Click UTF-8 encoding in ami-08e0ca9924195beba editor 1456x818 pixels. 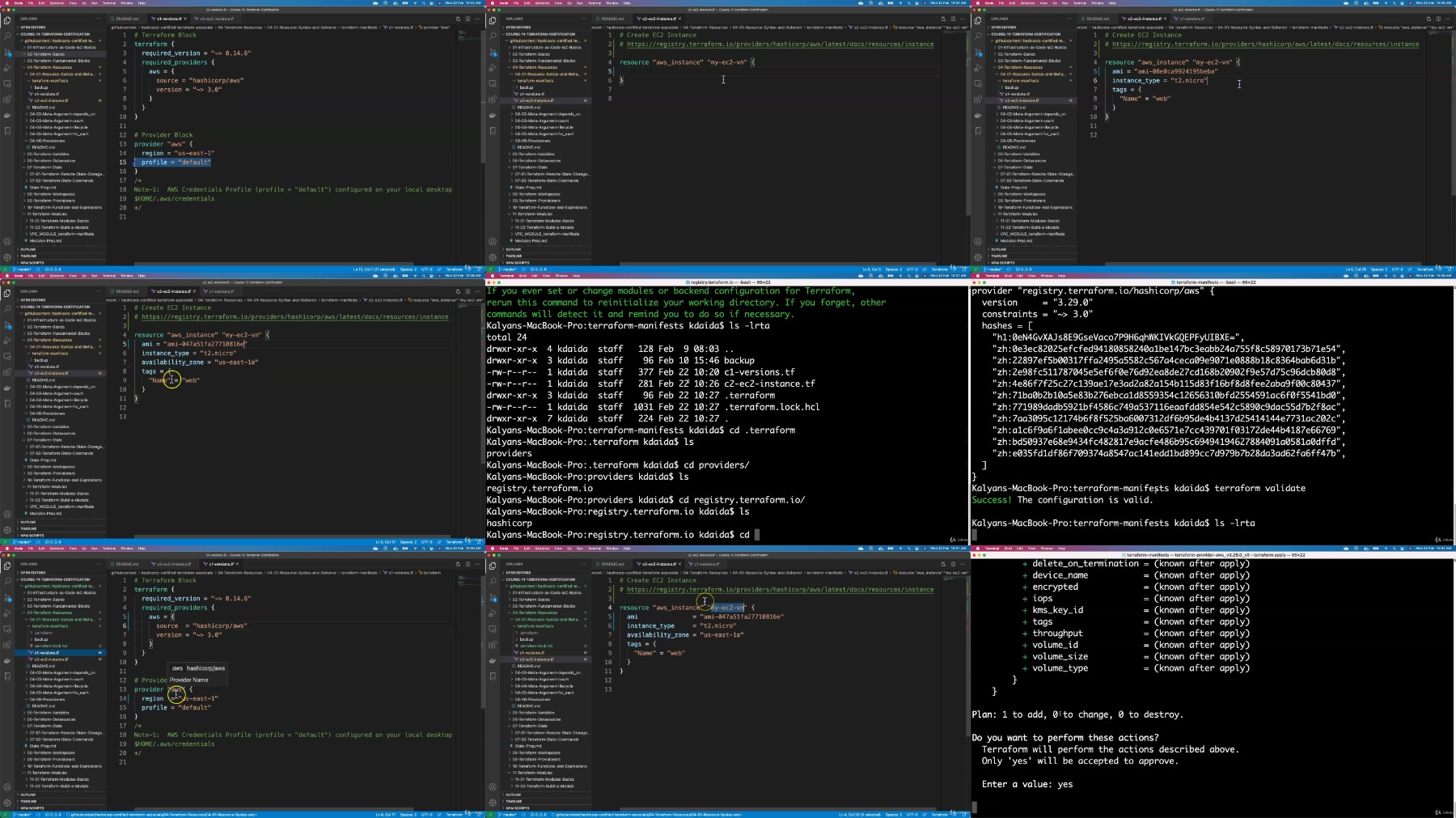(1397, 269)
